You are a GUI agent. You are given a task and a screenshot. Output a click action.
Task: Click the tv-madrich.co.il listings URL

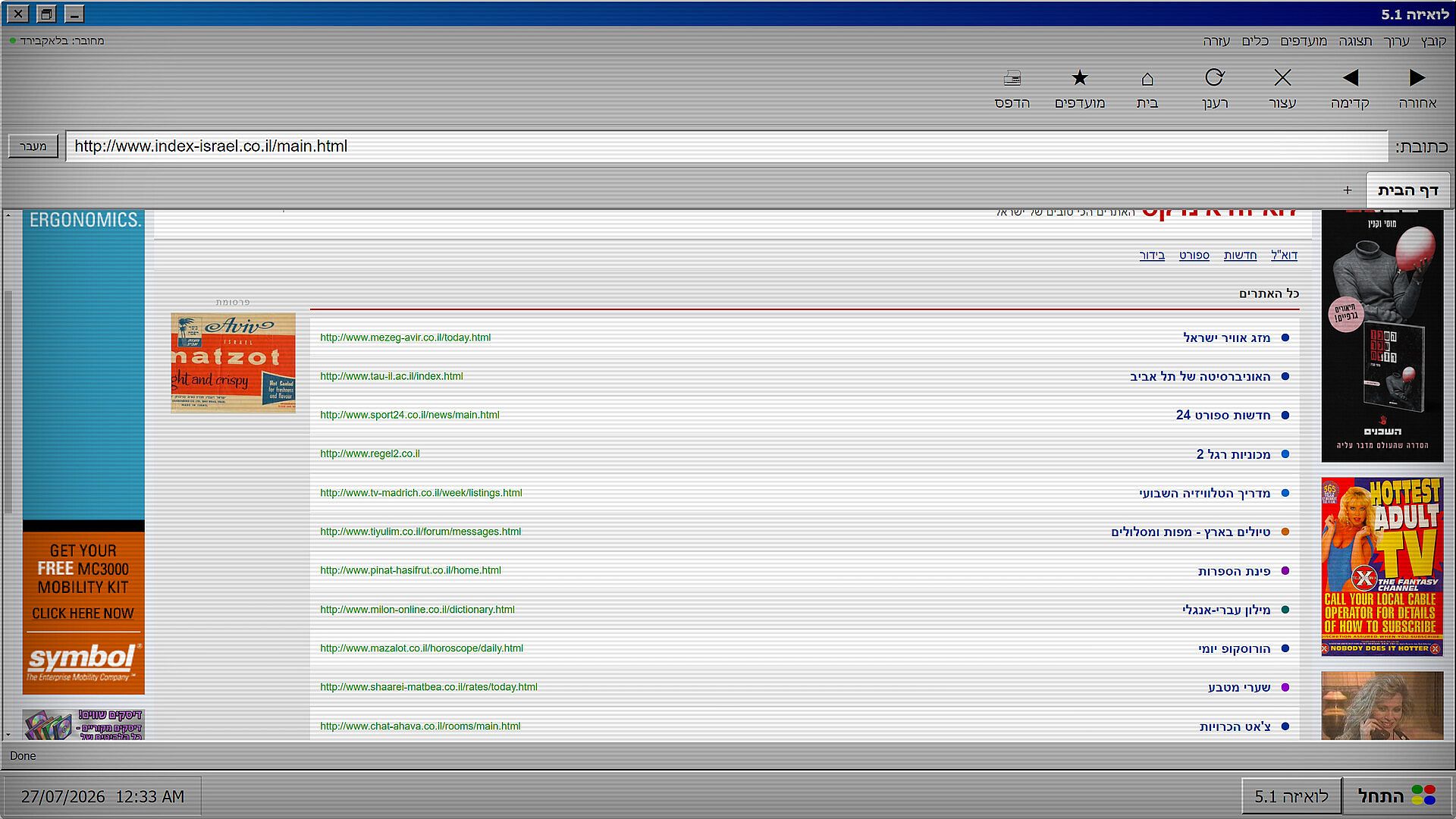click(421, 493)
